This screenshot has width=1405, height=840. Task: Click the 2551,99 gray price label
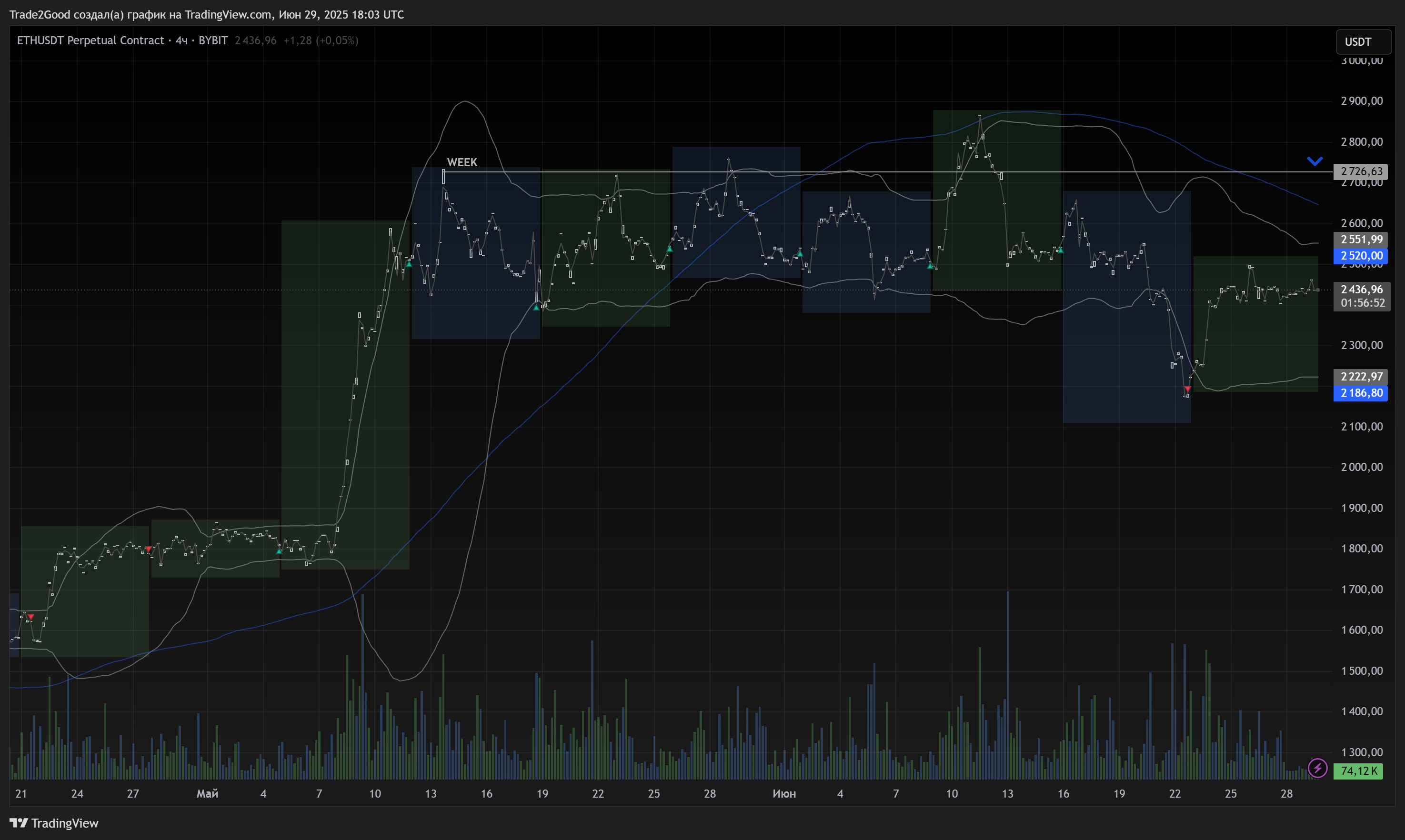click(1361, 240)
